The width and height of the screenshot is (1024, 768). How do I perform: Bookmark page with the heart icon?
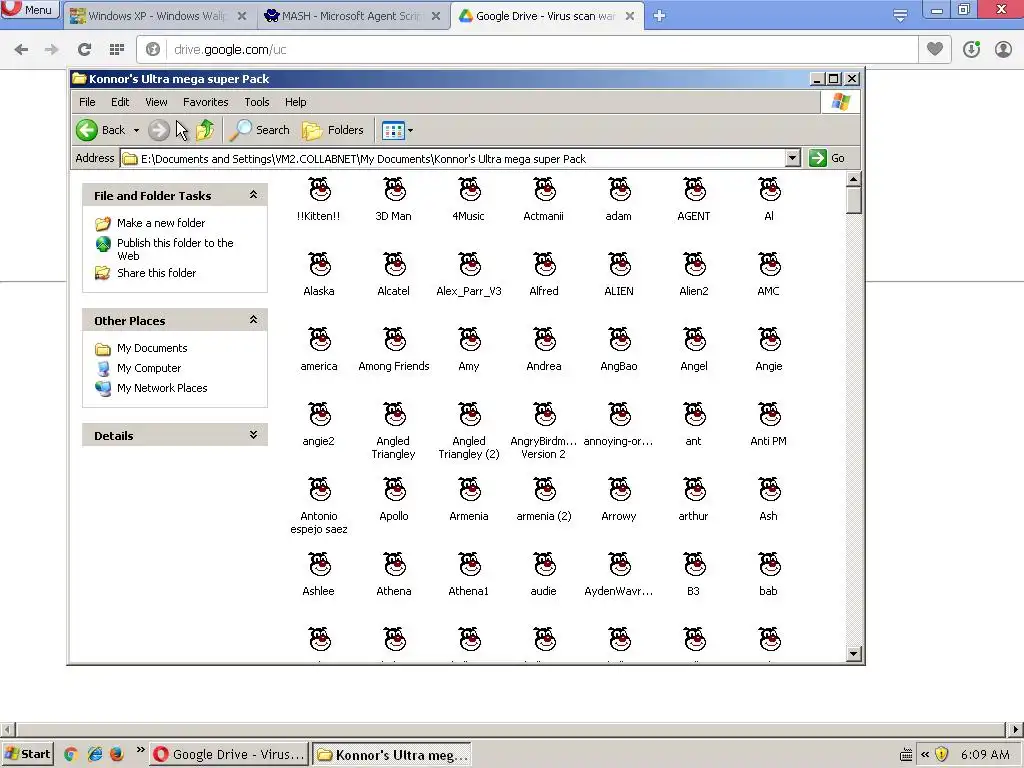click(935, 49)
